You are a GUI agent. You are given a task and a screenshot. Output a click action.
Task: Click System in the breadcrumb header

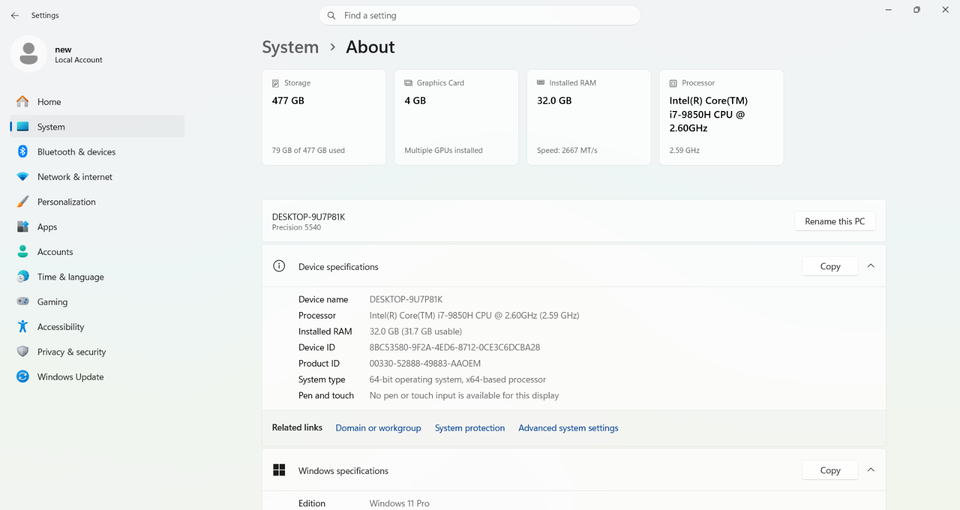(290, 47)
